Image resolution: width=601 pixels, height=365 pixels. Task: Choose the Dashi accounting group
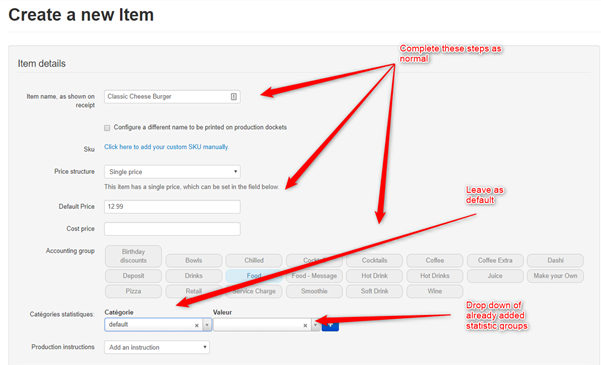(x=555, y=260)
